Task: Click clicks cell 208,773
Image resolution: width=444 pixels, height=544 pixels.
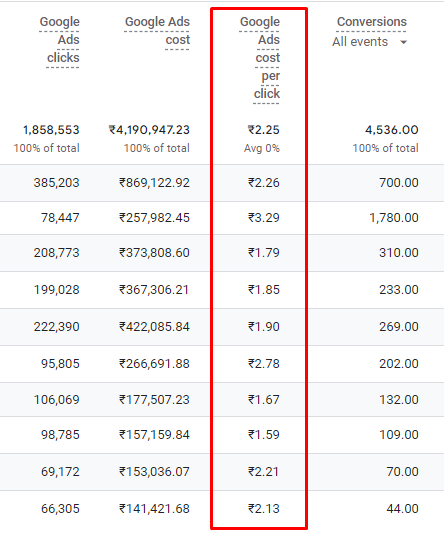Action: coord(57,253)
